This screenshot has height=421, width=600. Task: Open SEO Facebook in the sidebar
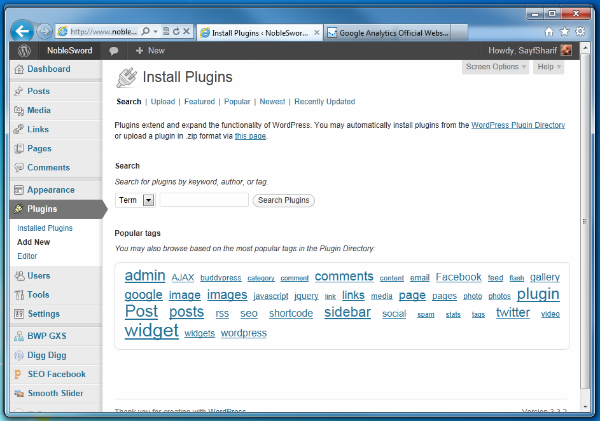point(56,374)
